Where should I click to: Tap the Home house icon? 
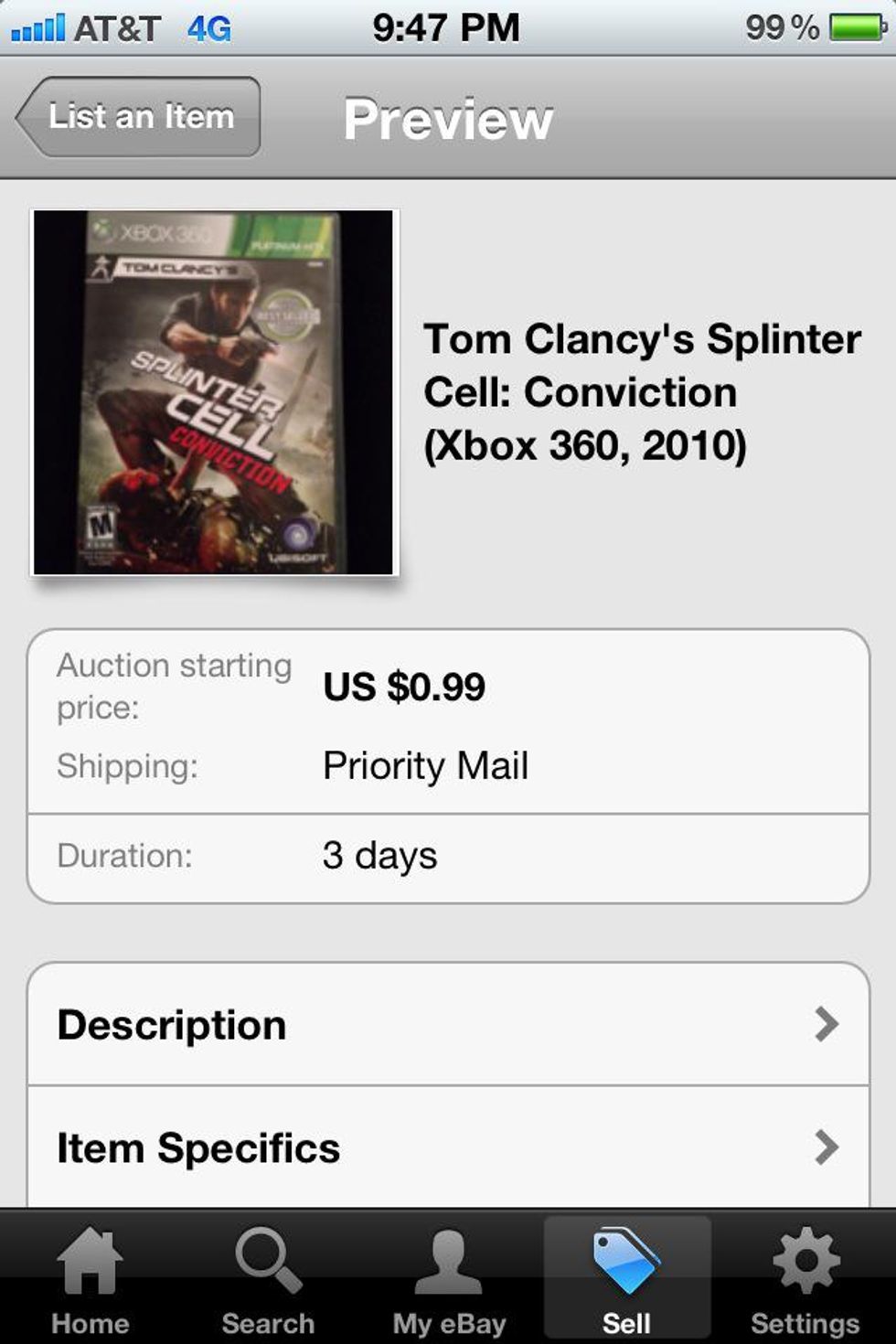pos(90,1263)
